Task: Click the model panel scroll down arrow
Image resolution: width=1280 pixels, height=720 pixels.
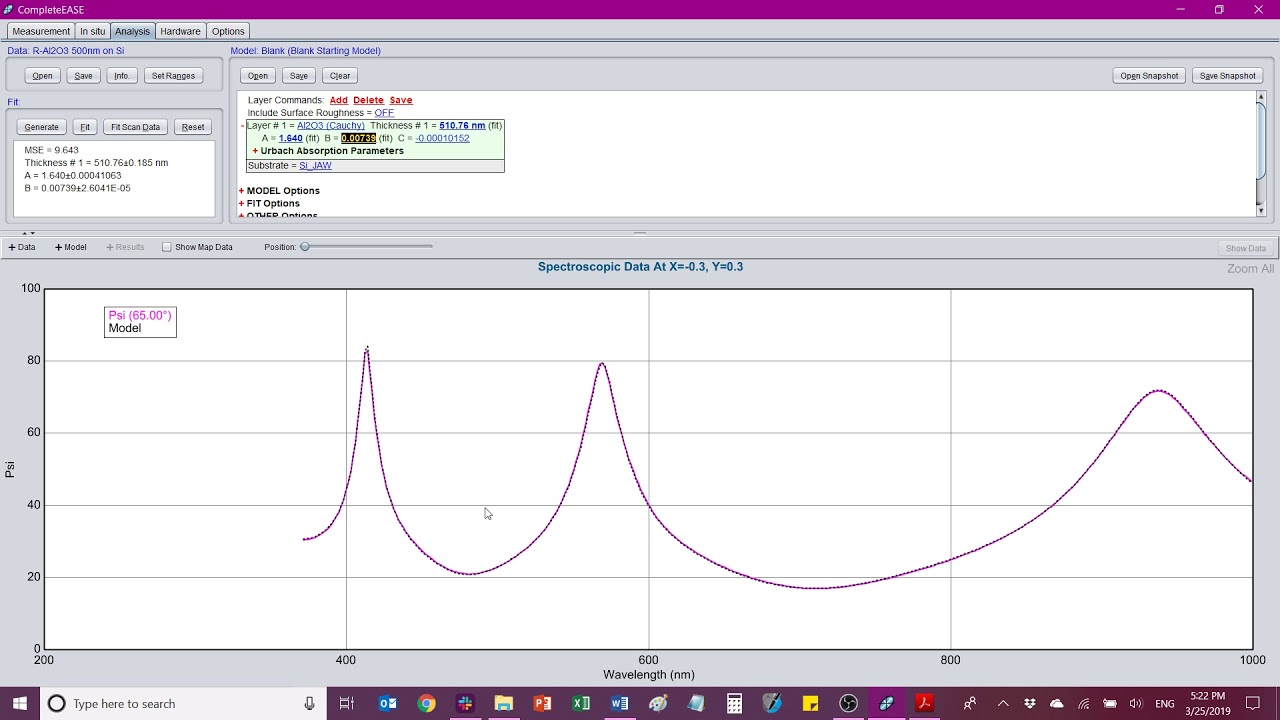Action: (1260, 210)
